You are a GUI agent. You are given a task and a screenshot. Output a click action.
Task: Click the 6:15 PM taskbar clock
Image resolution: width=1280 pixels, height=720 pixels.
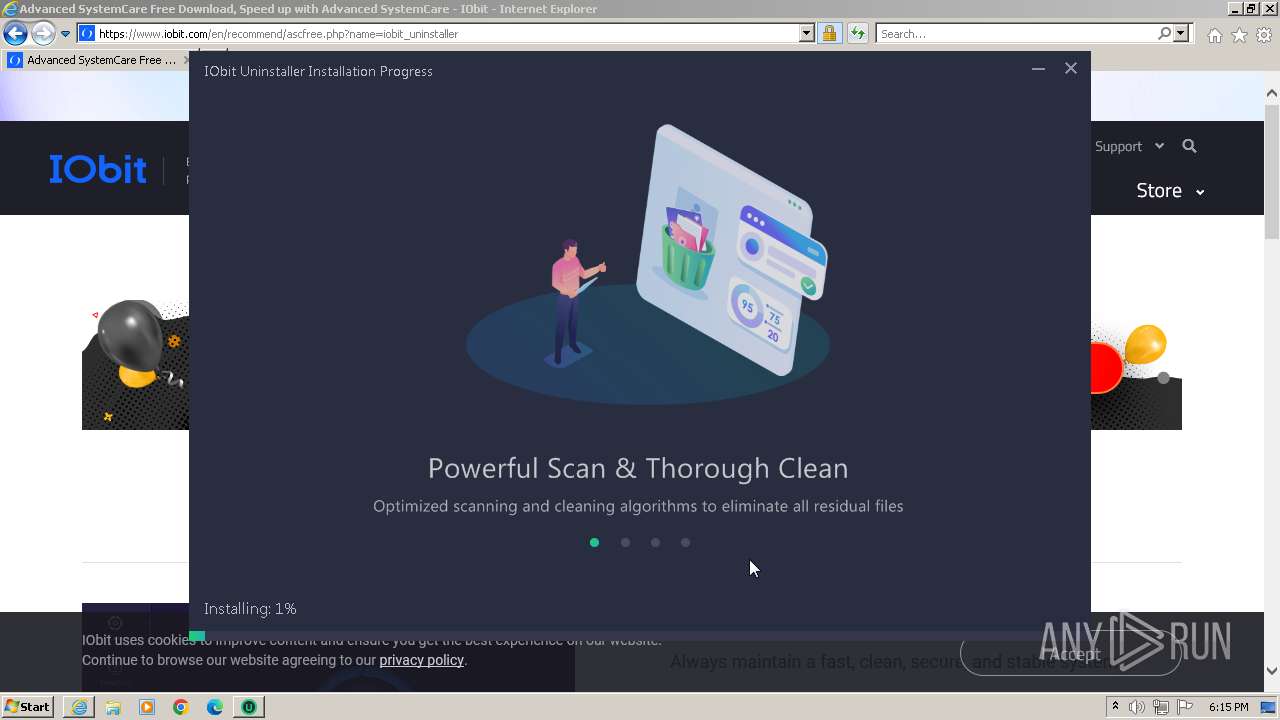click(x=1228, y=707)
